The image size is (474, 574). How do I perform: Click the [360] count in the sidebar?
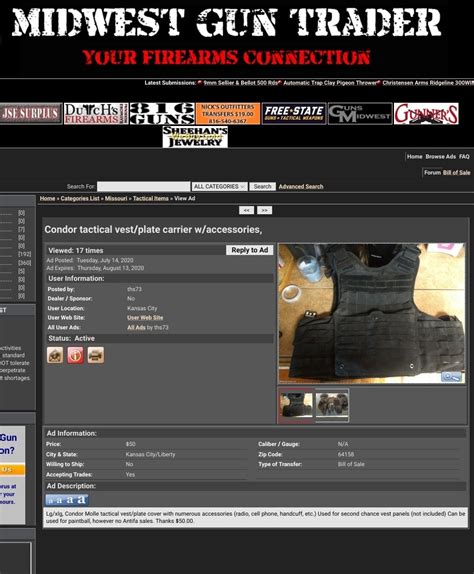pos(25,263)
